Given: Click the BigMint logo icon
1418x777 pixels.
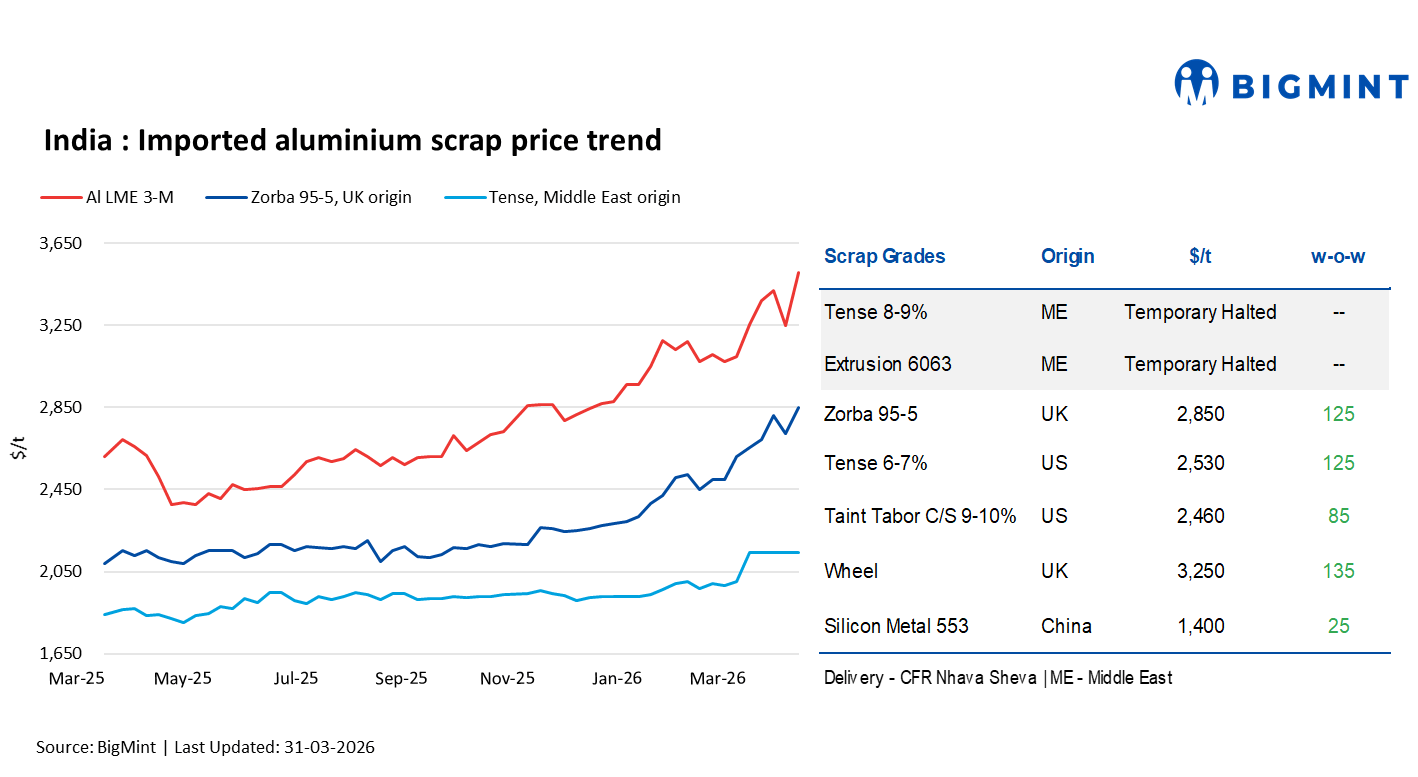Looking at the screenshot, I should point(1196,83).
